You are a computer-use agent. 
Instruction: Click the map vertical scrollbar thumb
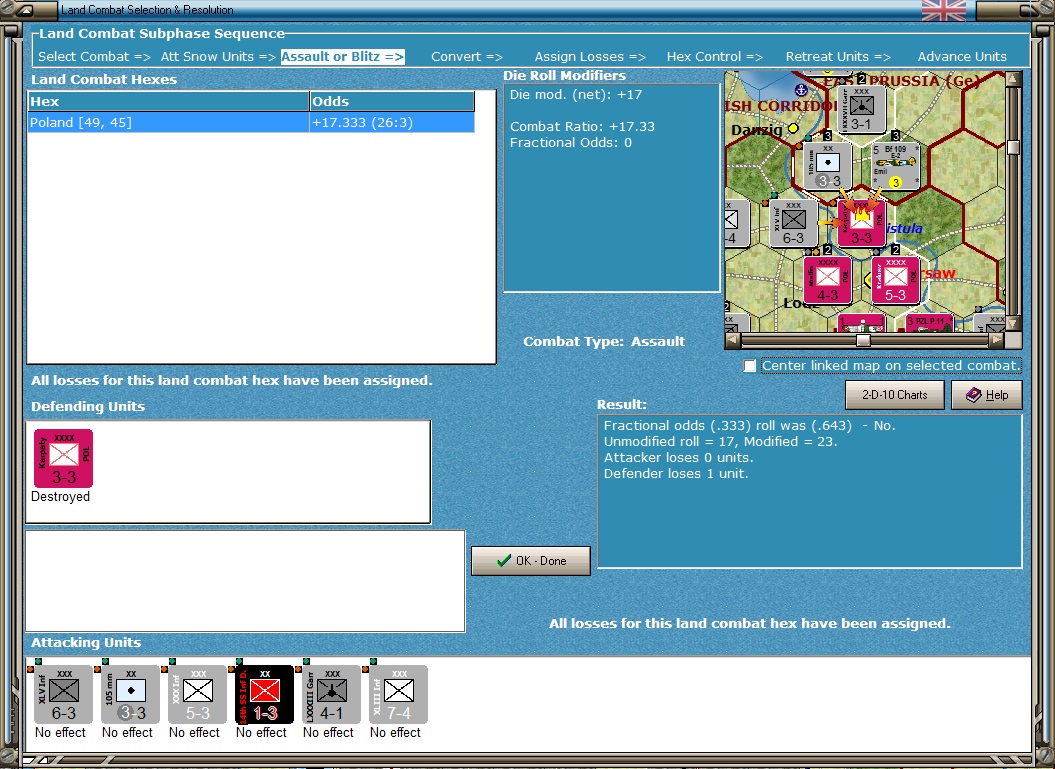pos(1014,147)
